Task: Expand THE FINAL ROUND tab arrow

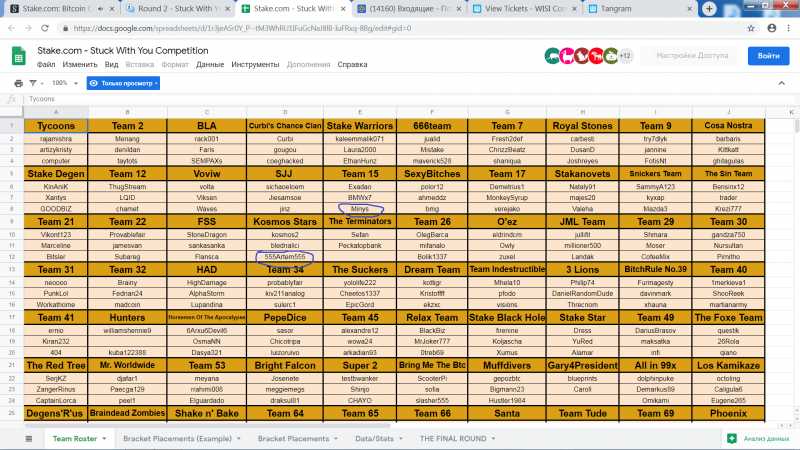Action: (x=493, y=439)
